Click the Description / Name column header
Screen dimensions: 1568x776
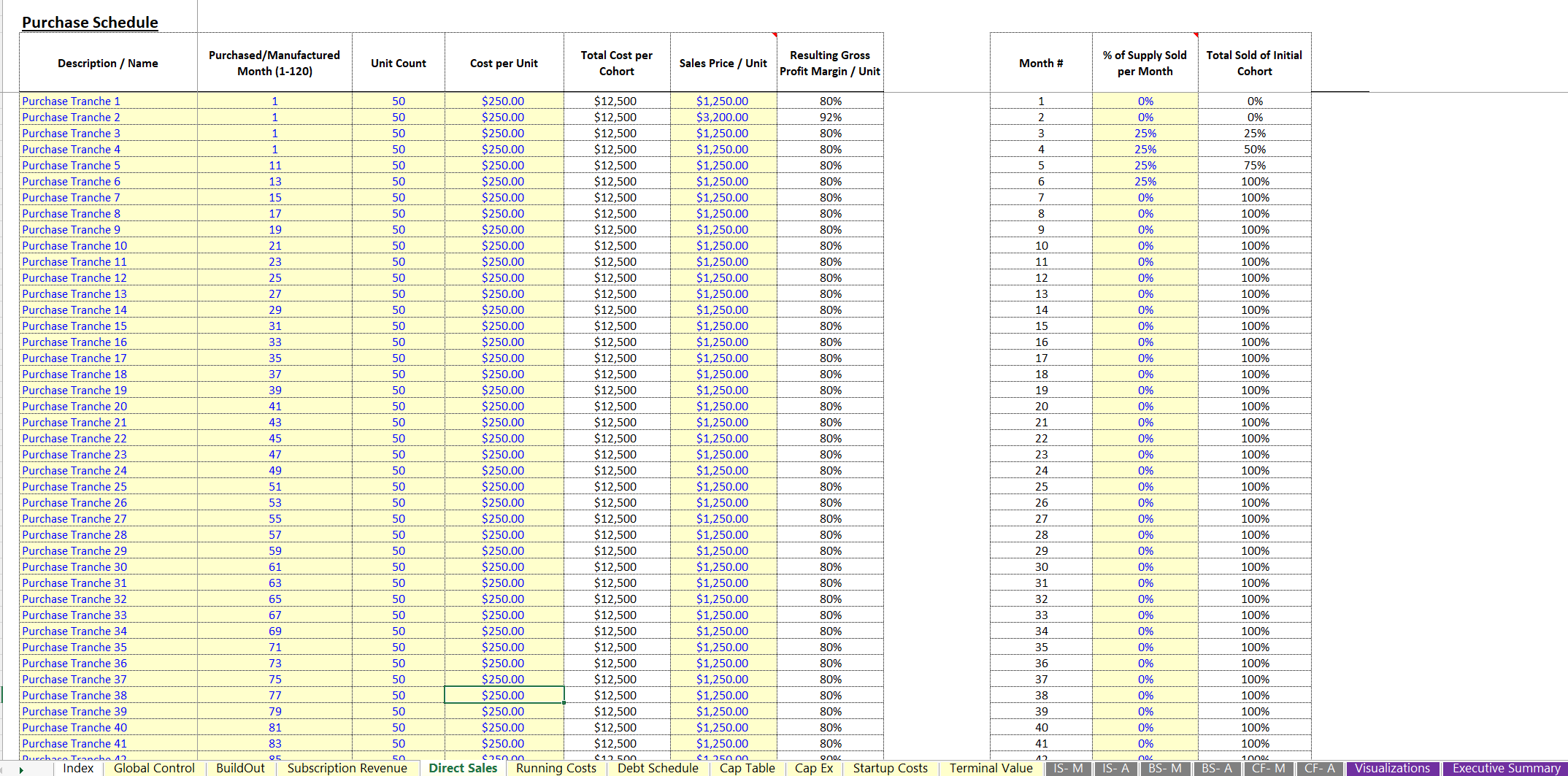108,63
